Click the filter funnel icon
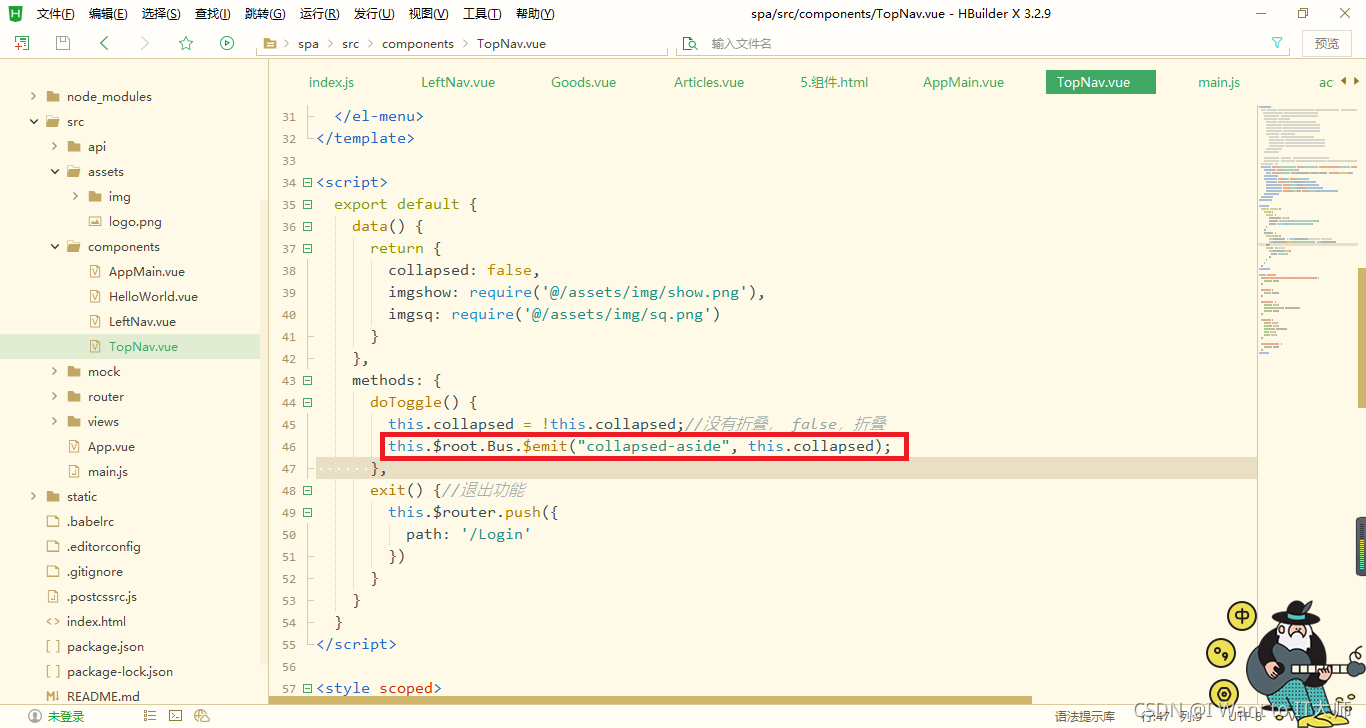The image size is (1366, 728). click(x=1277, y=43)
